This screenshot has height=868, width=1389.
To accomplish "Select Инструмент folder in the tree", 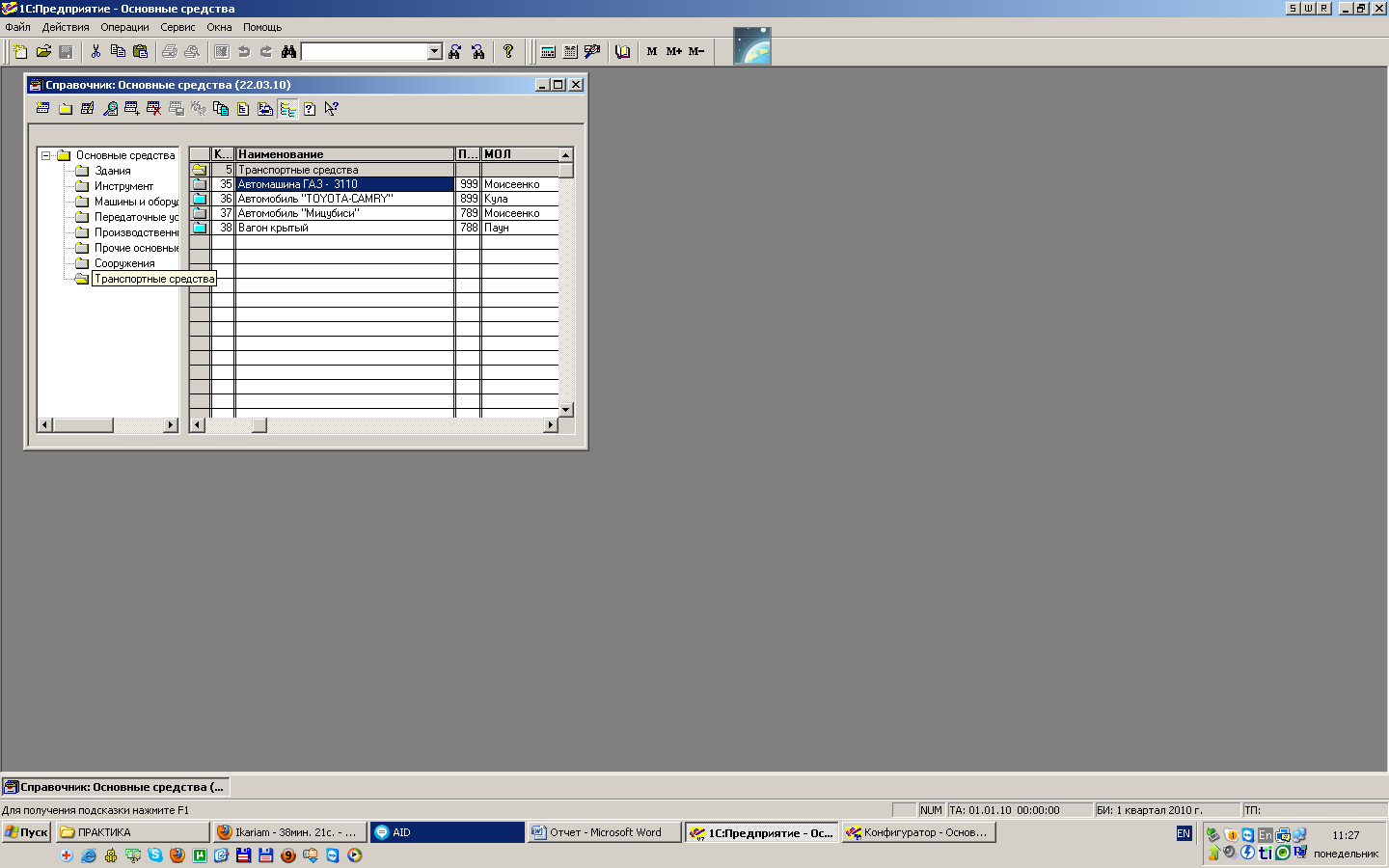I will pos(123,186).
